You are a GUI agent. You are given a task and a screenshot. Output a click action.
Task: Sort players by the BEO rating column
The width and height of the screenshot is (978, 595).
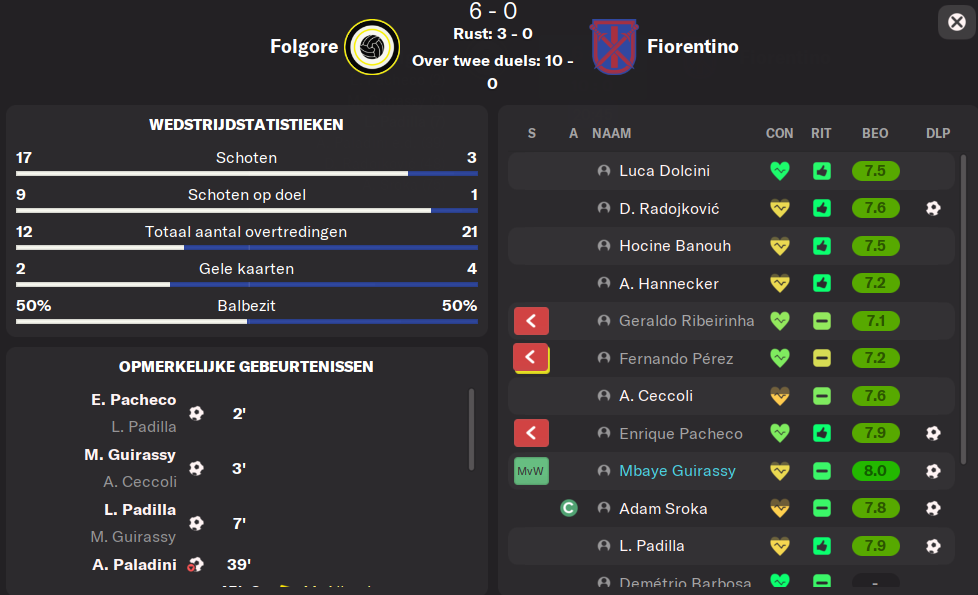coord(875,133)
